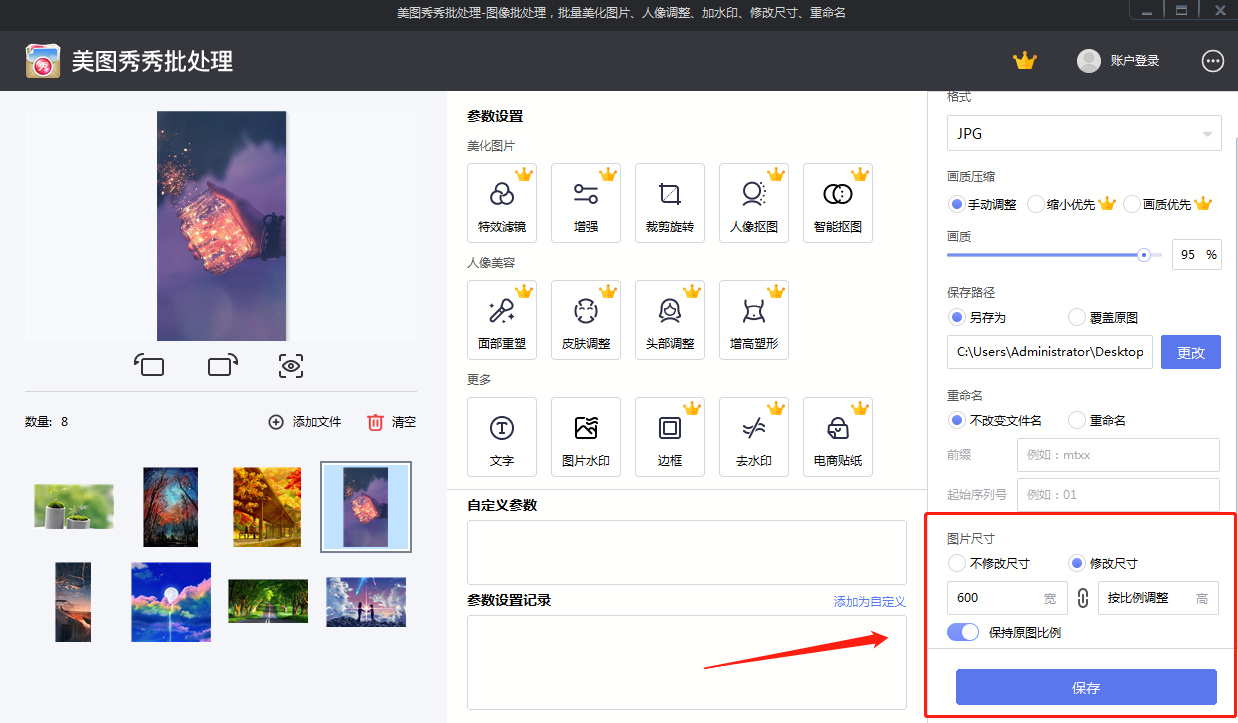Toggle 保持原图比例 switch
The height and width of the screenshot is (723, 1238).
click(x=963, y=632)
